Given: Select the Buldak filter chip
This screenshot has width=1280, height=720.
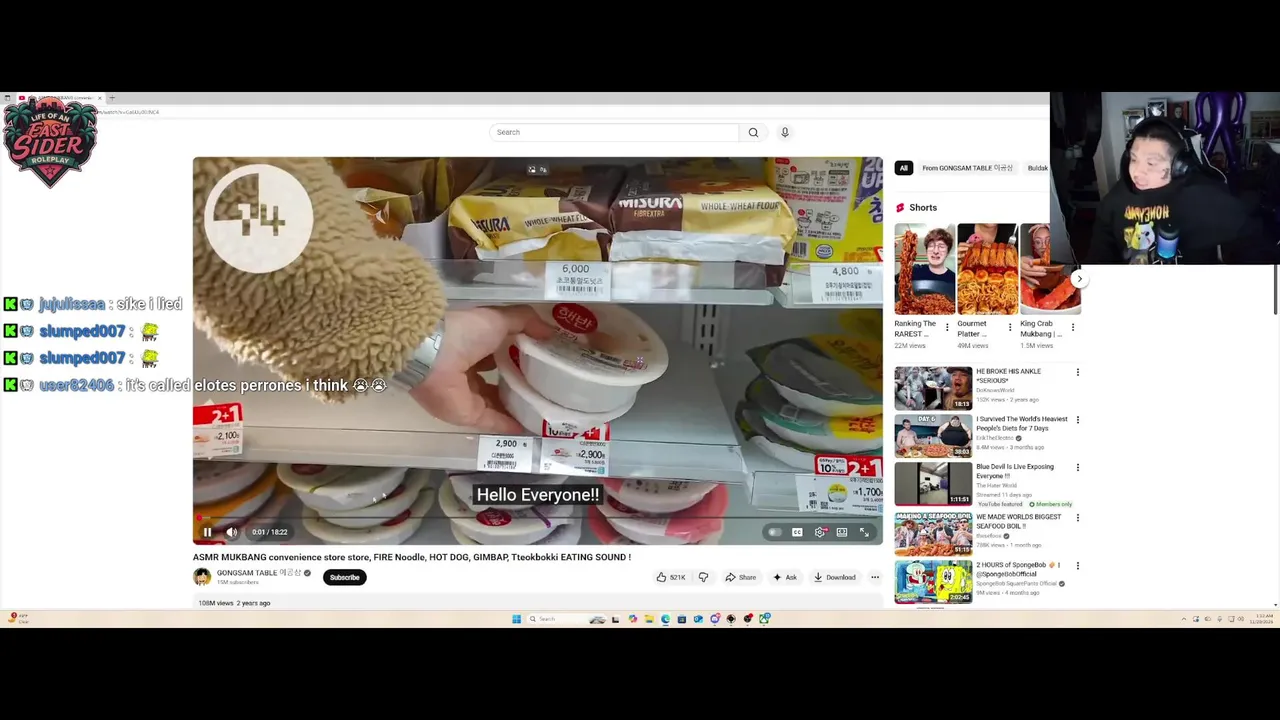Looking at the screenshot, I should point(1037,168).
